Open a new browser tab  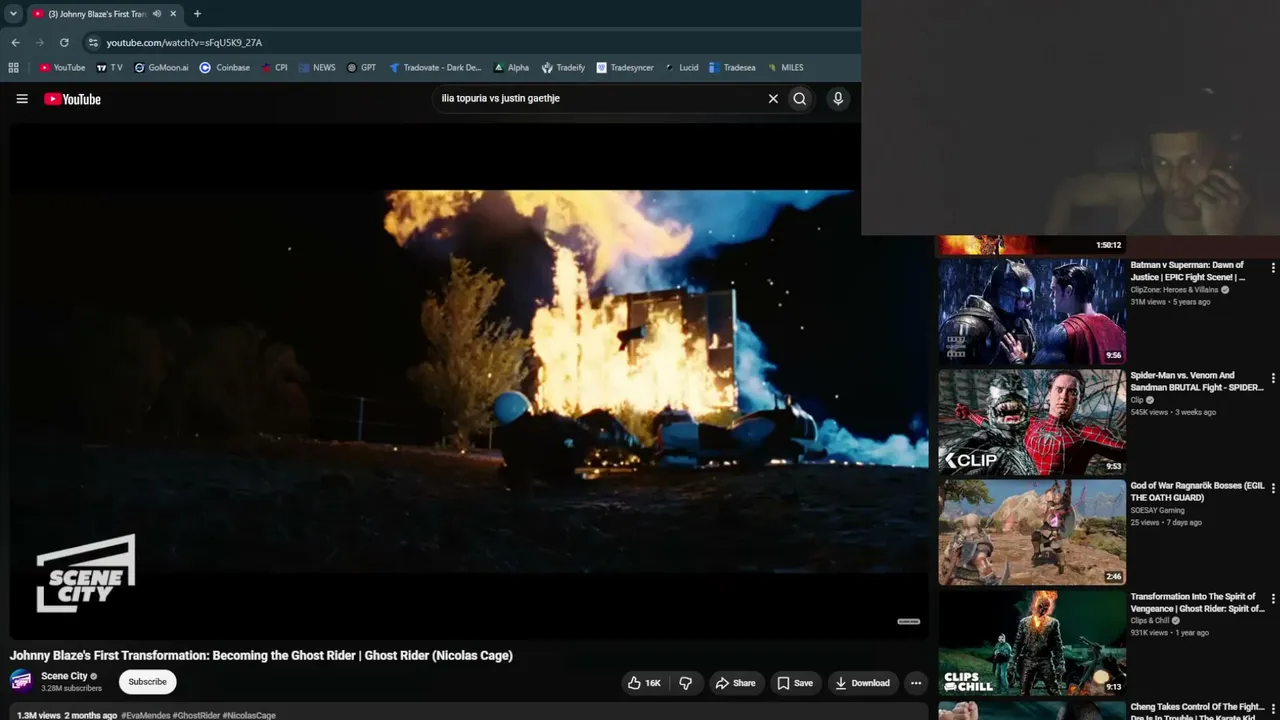pyautogui.click(x=197, y=14)
